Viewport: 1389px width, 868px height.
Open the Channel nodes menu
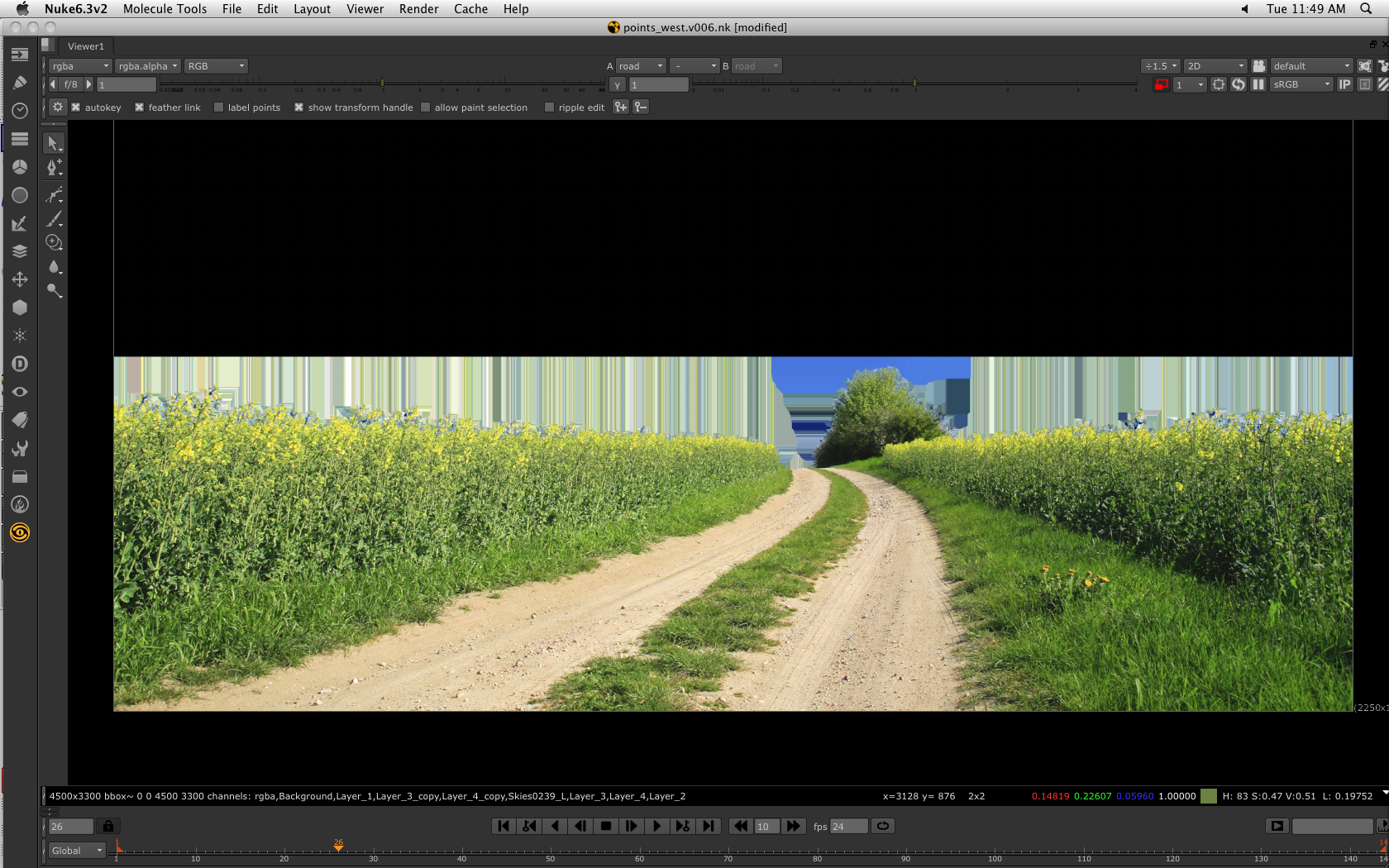[20, 139]
